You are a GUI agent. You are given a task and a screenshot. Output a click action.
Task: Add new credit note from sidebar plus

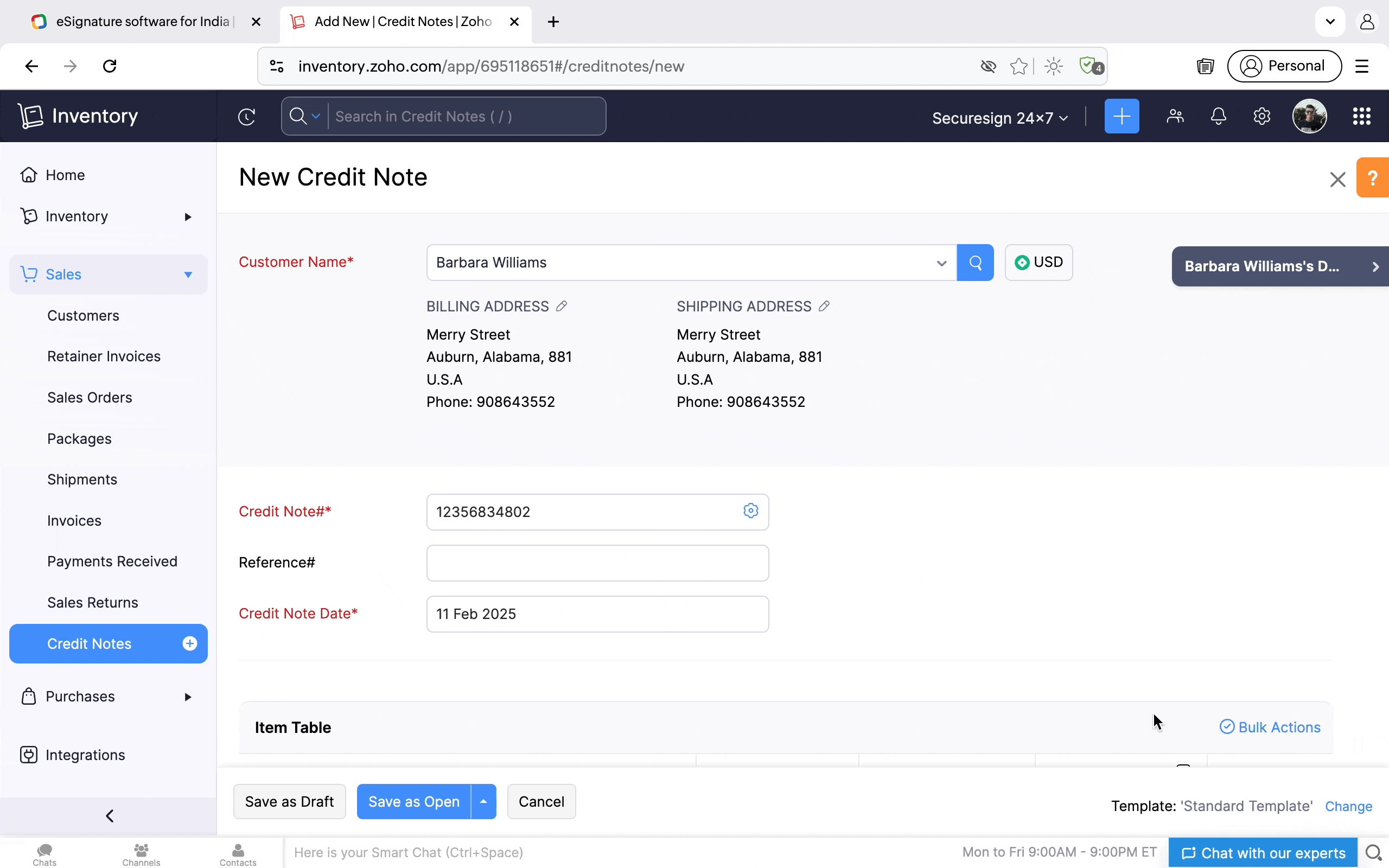pyautogui.click(x=189, y=643)
